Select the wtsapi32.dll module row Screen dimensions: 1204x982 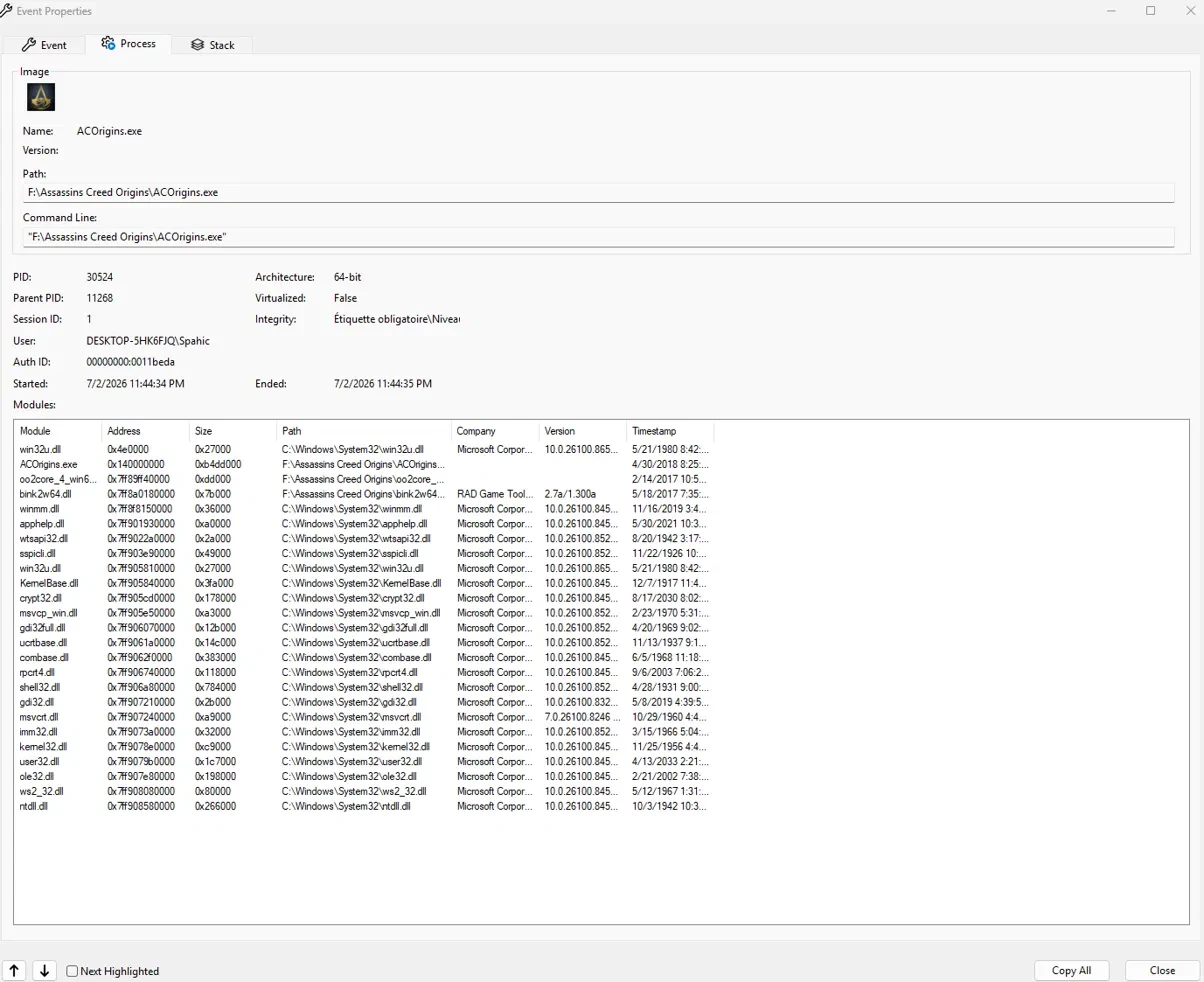(364, 538)
